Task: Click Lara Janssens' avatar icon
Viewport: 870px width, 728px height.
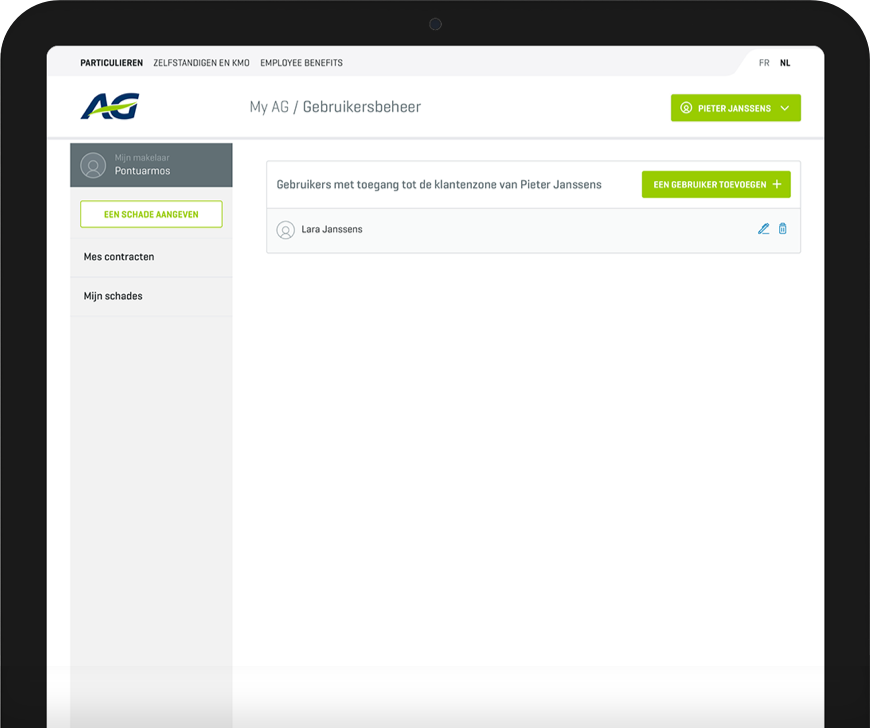Action: (x=285, y=230)
